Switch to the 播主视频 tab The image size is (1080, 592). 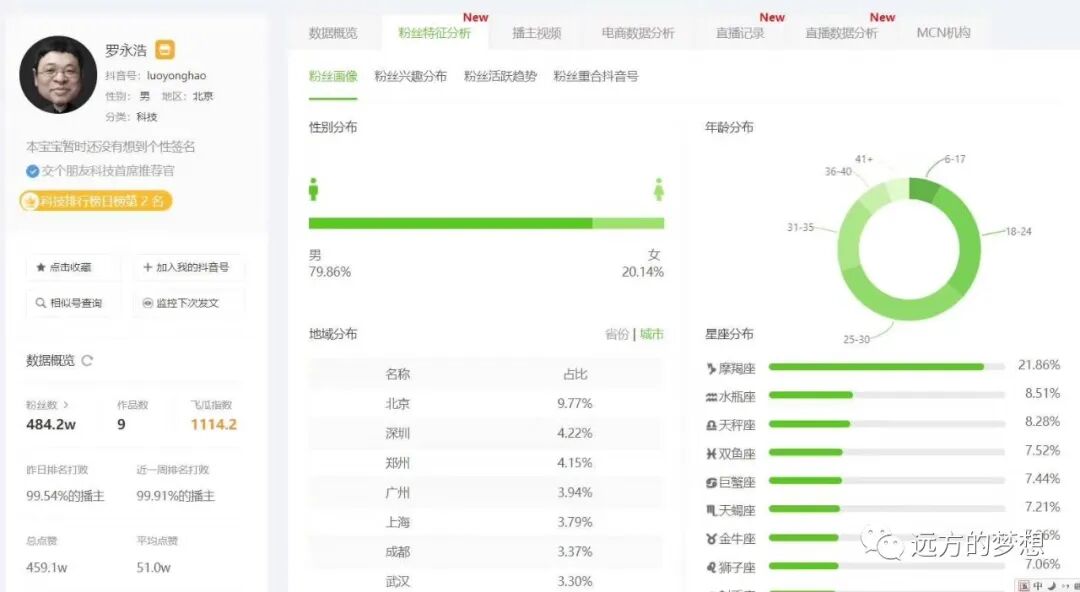click(x=537, y=33)
